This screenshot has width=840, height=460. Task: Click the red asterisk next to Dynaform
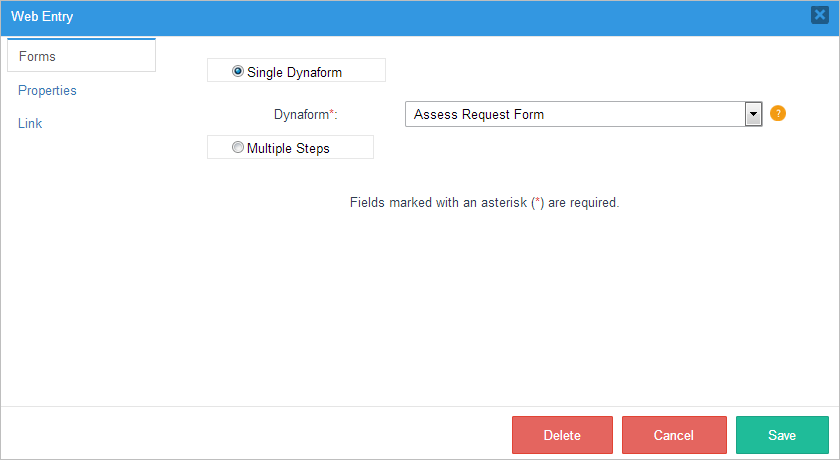[x=332, y=112]
